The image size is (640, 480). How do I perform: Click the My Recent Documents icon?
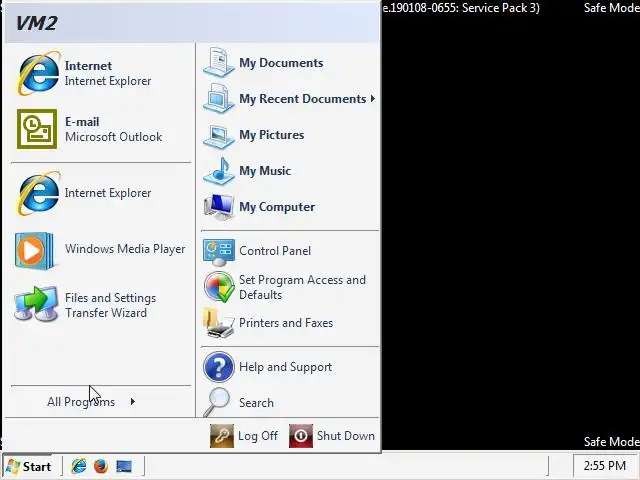point(219,98)
